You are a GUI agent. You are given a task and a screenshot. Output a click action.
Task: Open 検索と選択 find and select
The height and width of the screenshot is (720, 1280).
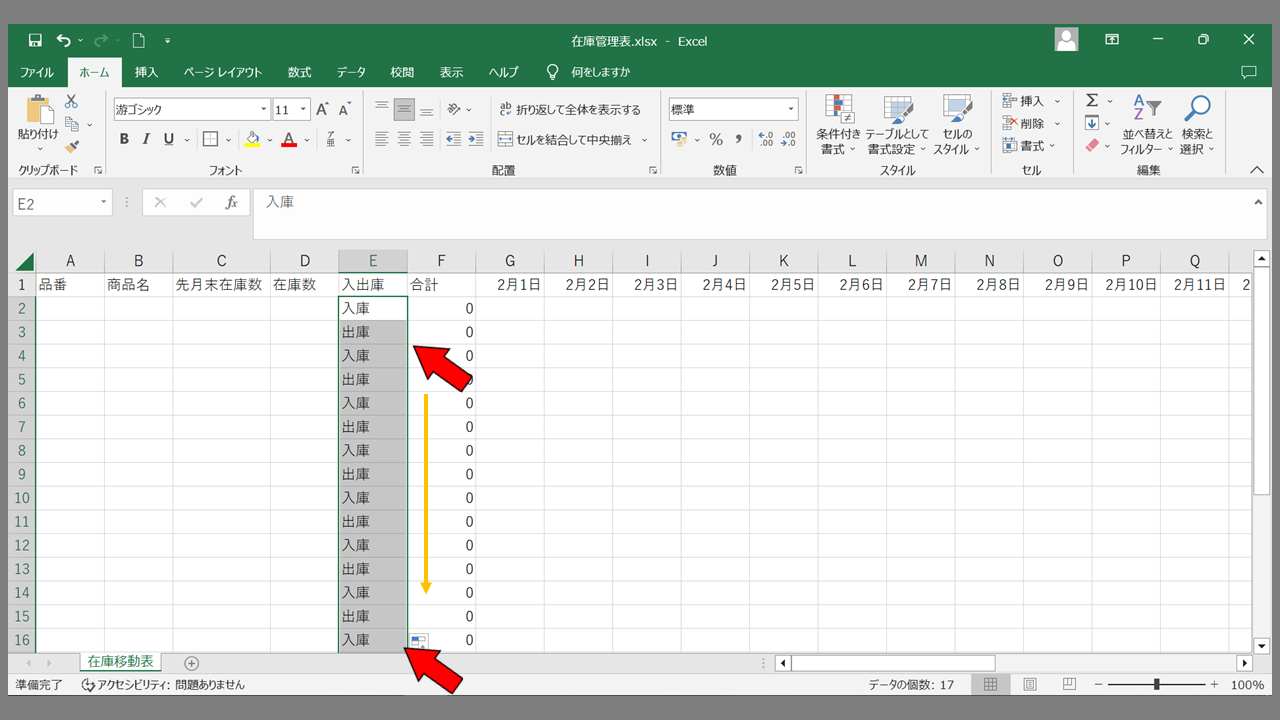pyautogui.click(x=1196, y=125)
